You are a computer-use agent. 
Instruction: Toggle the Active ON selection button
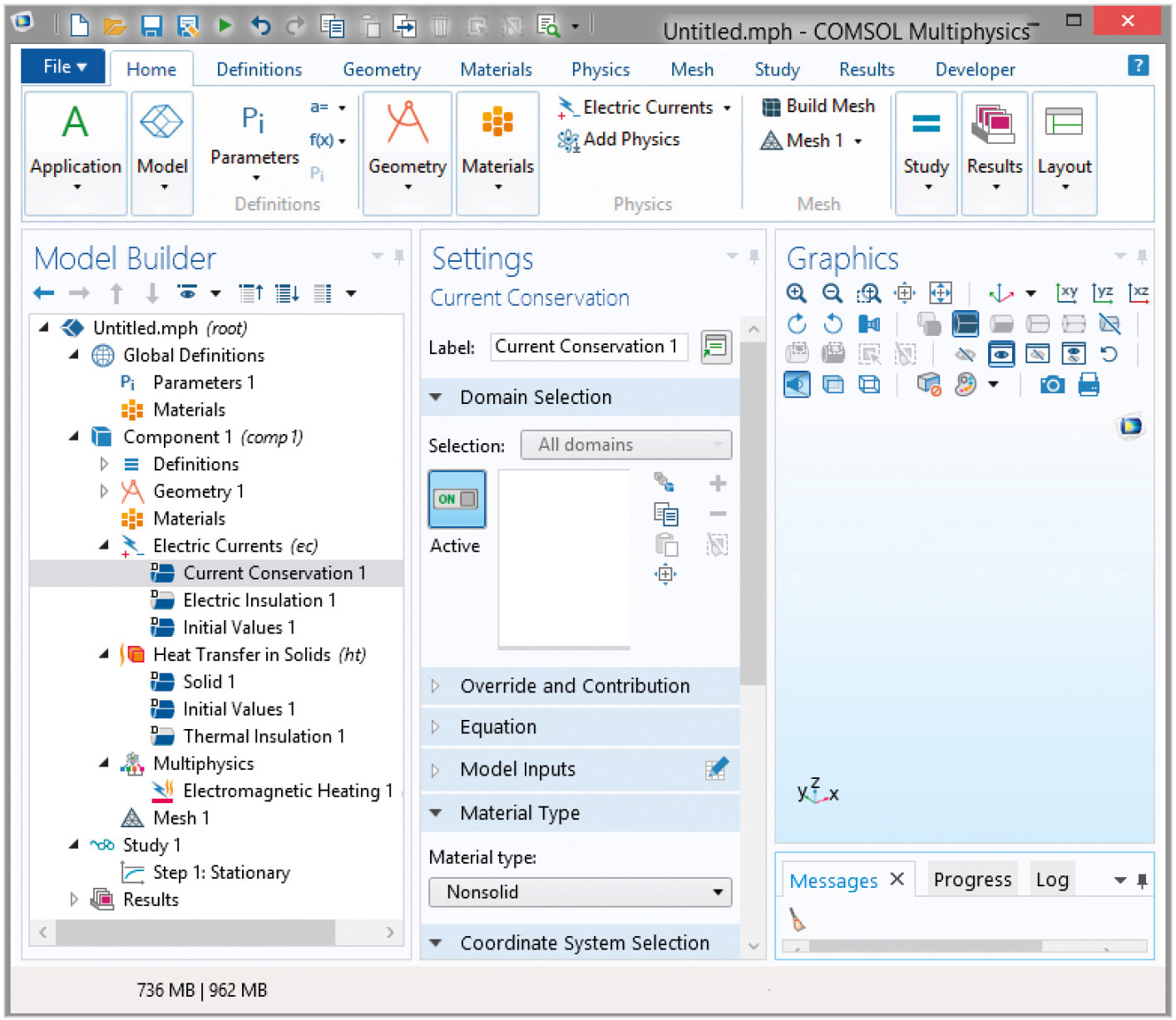pos(457,499)
